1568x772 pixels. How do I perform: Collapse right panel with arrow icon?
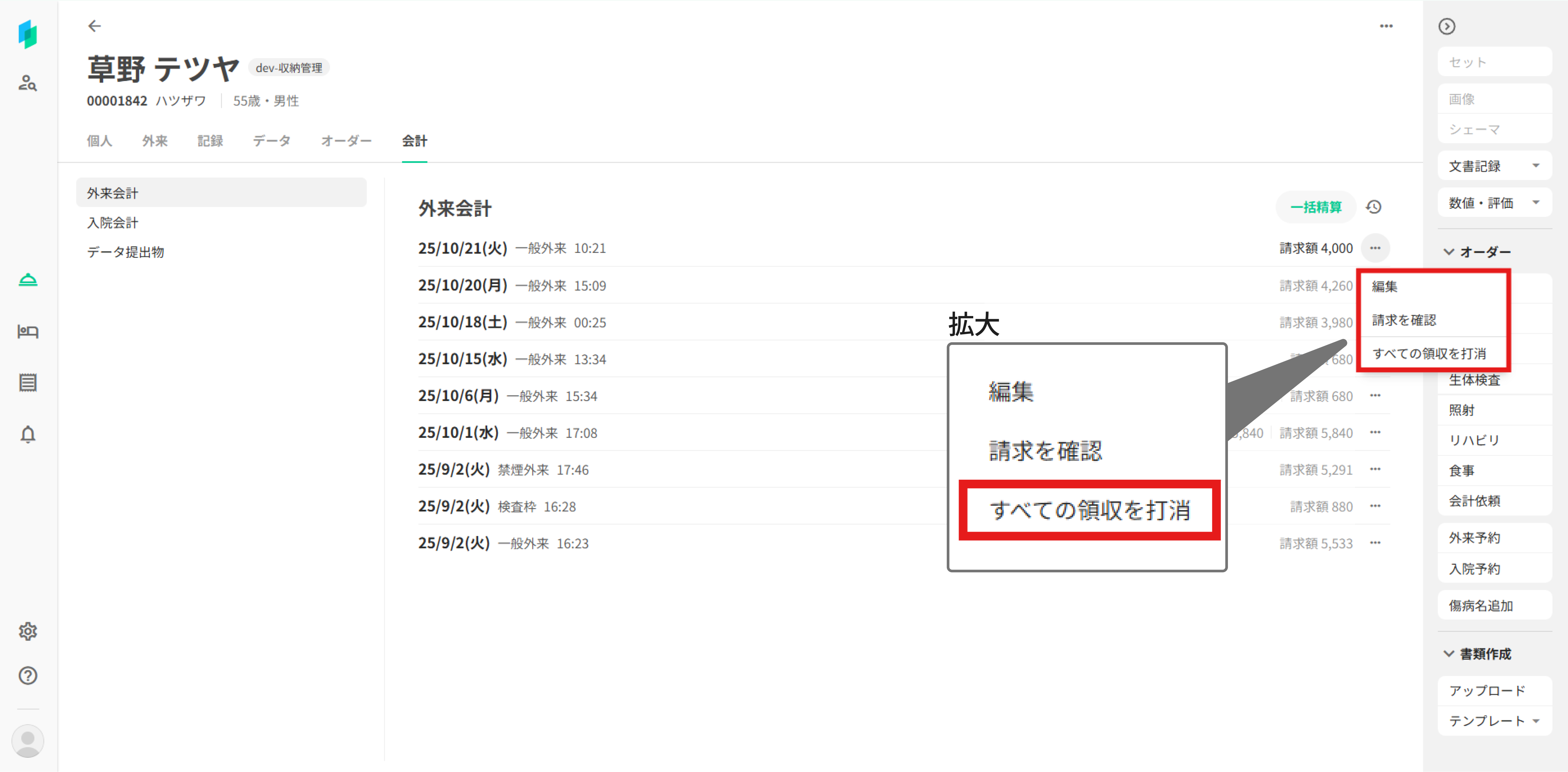1446,26
